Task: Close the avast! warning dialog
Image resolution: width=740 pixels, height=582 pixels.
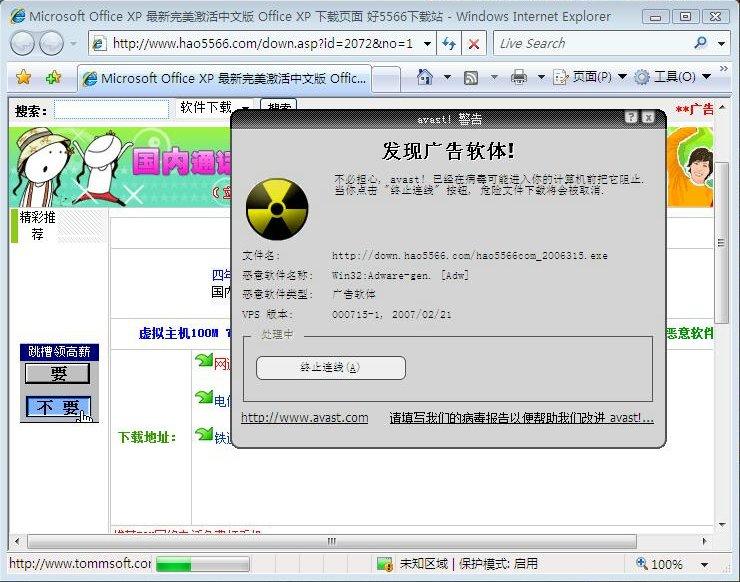Action: 648,117
